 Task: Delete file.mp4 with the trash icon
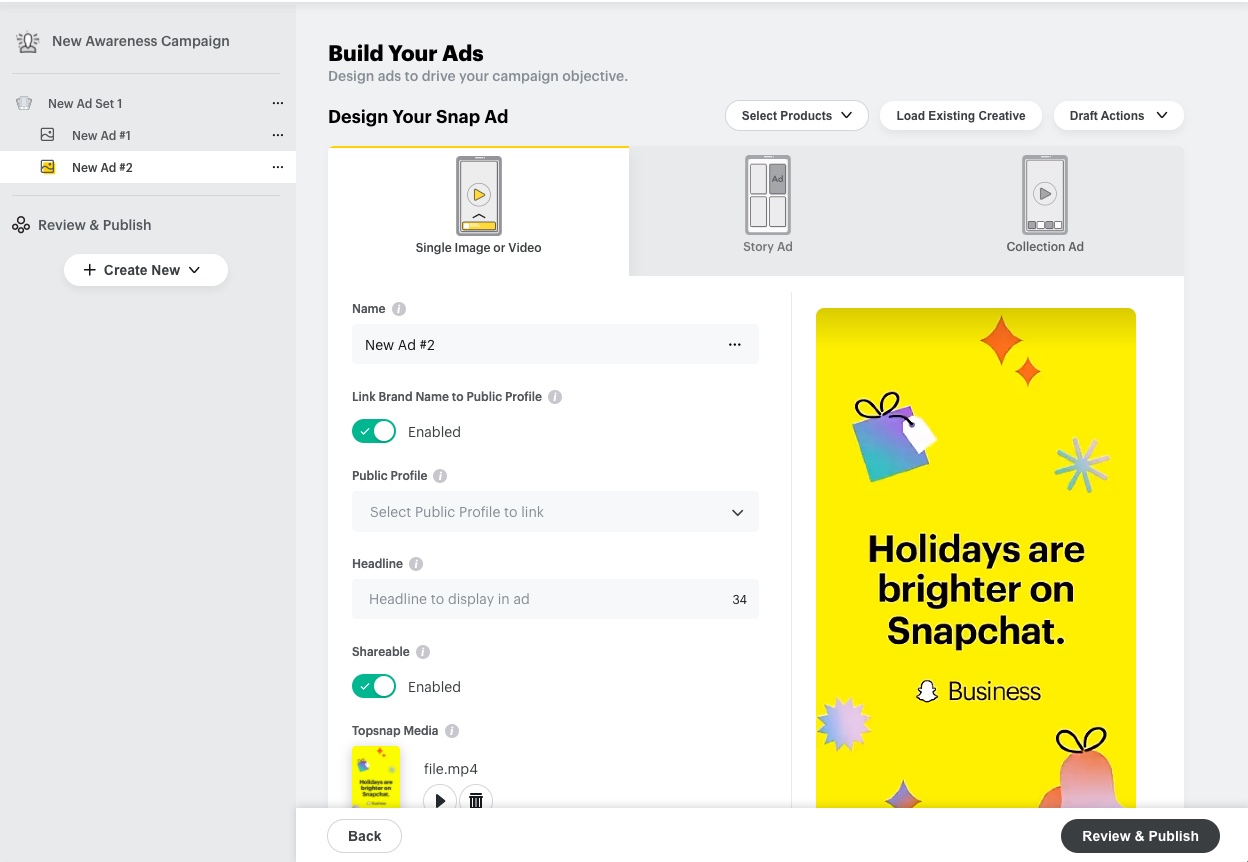[x=476, y=800]
